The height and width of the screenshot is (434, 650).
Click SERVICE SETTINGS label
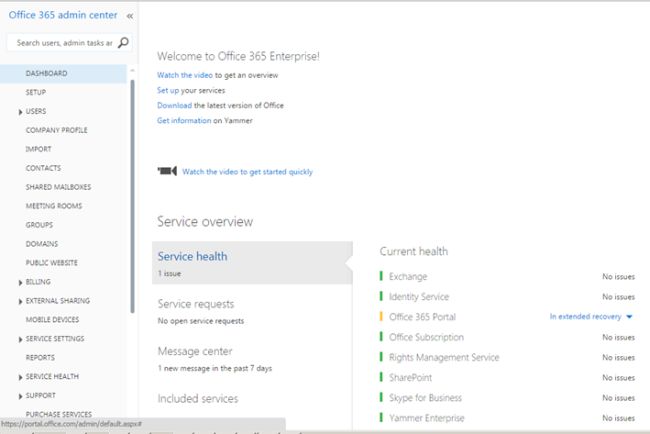[55, 339]
